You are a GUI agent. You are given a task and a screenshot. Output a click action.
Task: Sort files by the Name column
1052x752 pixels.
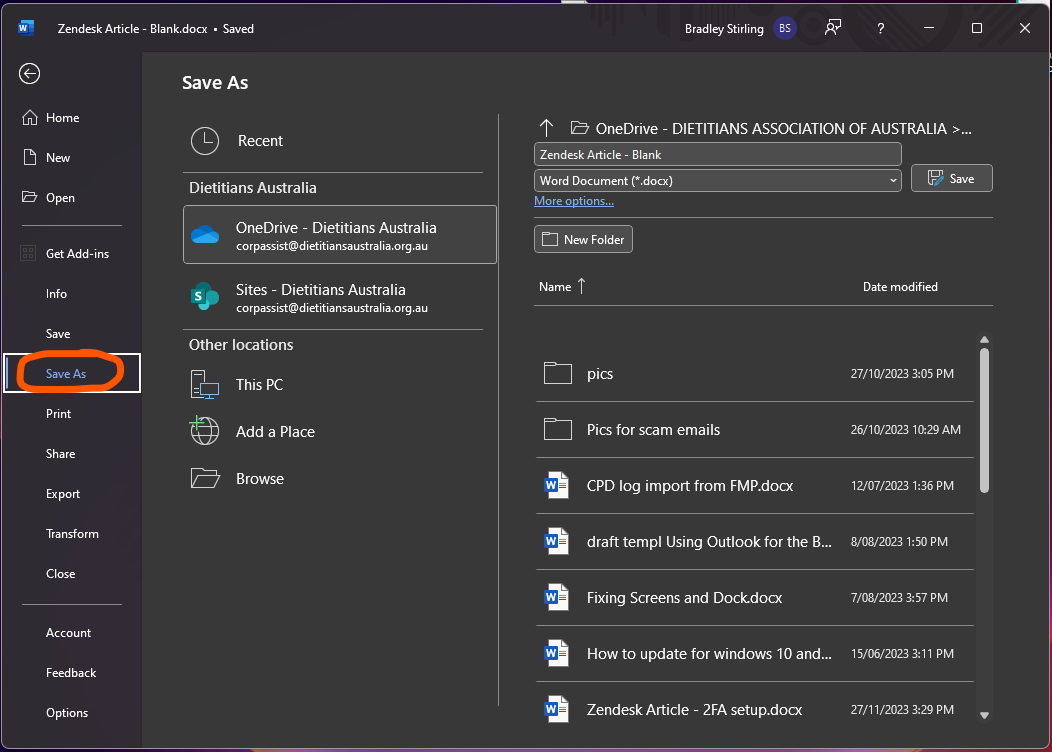click(560, 286)
